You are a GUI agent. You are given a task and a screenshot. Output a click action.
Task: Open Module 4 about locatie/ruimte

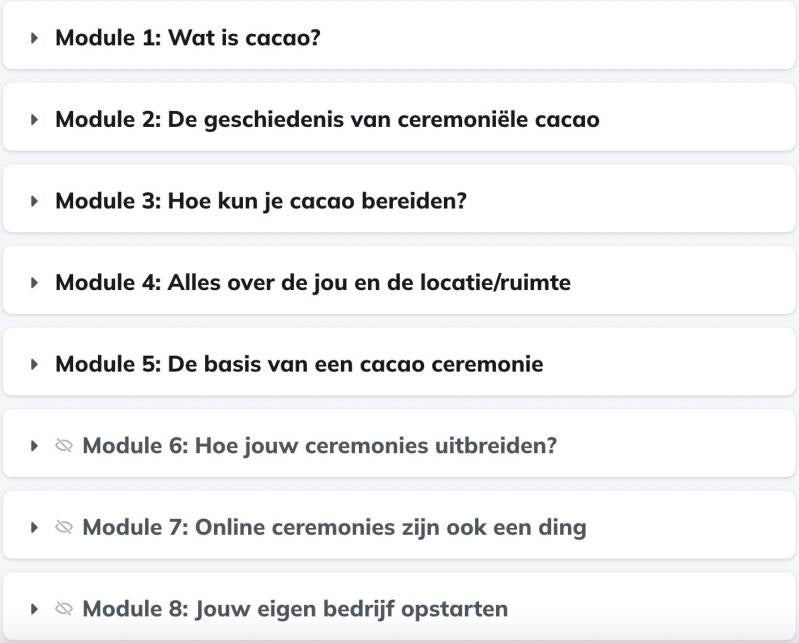click(x=312, y=282)
